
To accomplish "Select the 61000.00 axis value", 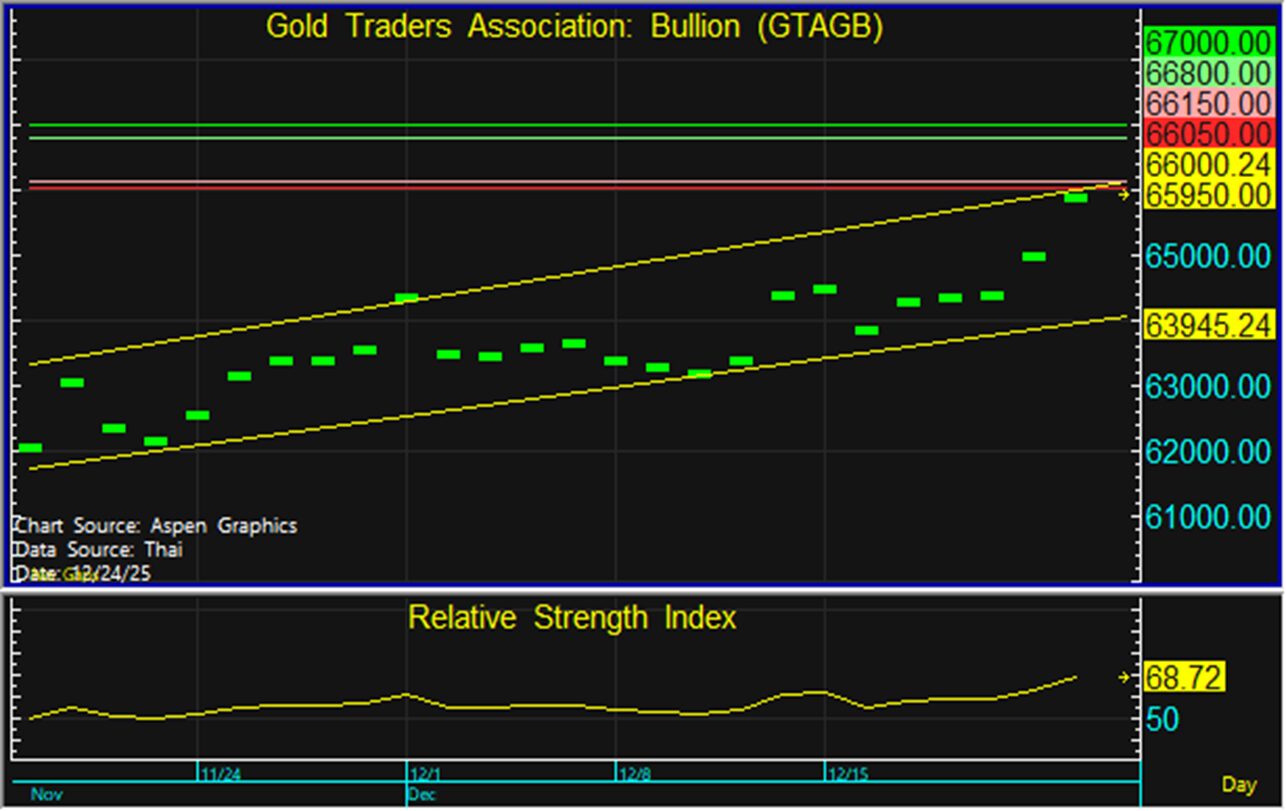I will click(x=1207, y=516).
